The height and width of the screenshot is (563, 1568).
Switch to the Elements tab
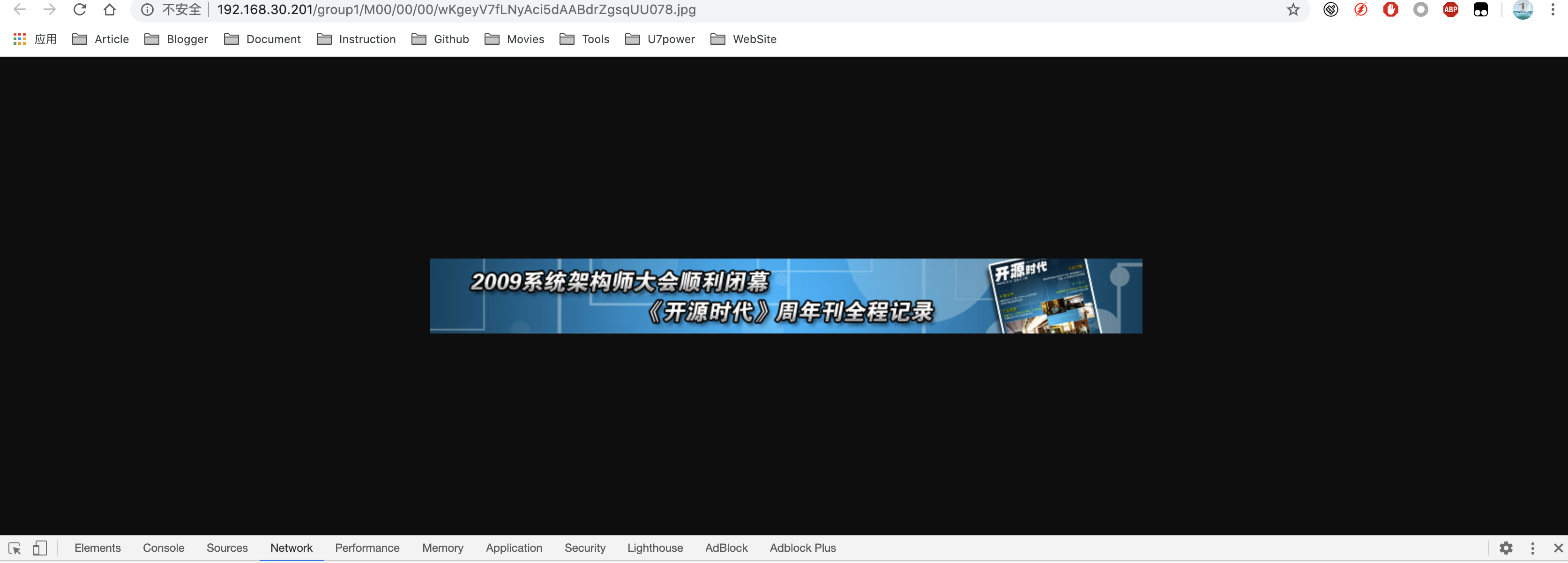click(97, 548)
